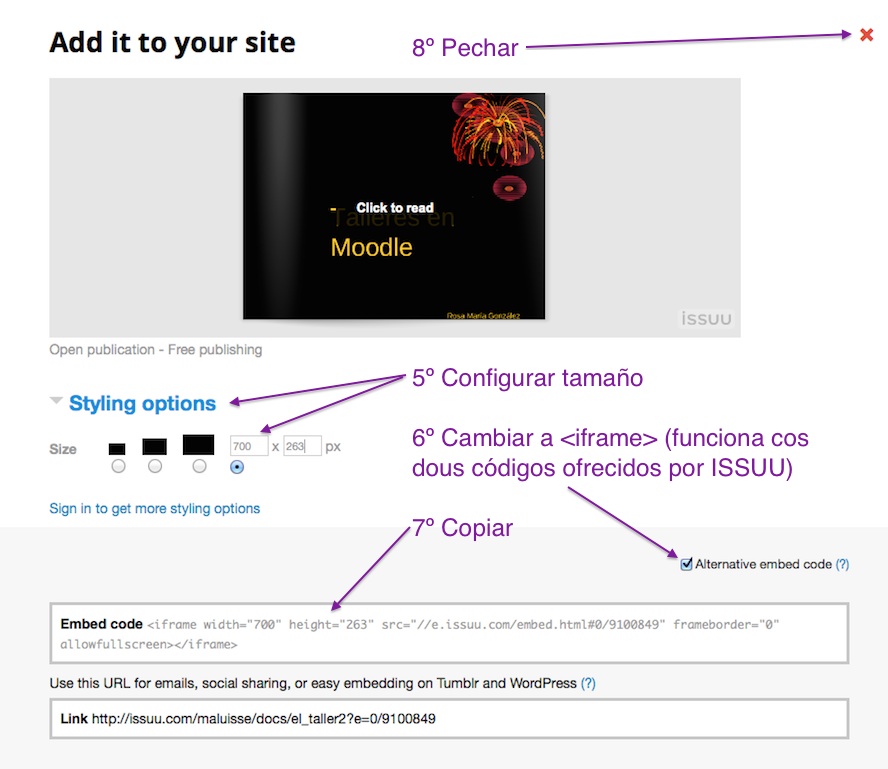Select the Link URL field for social sharing

pyautogui.click(x=444, y=717)
